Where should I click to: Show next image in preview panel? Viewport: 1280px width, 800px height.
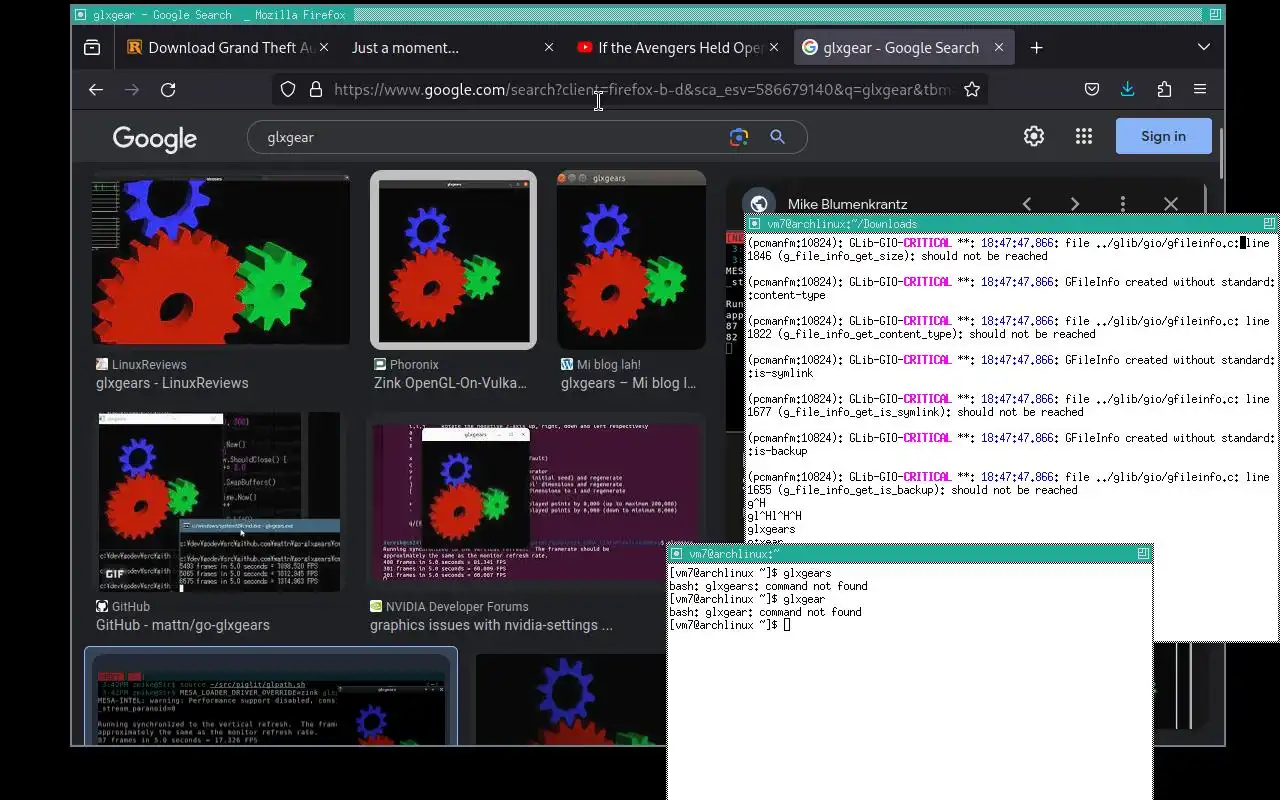tap(1075, 204)
